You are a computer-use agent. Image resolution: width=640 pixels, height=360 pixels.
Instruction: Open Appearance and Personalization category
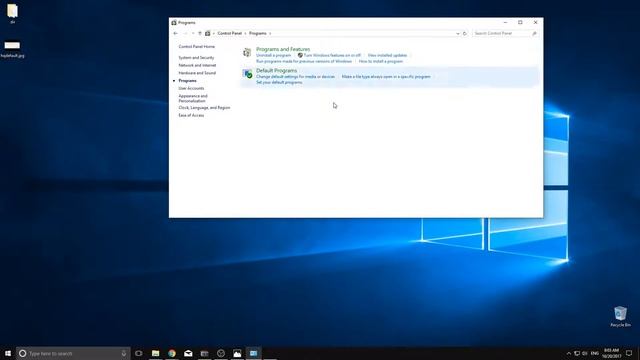pos(193,98)
